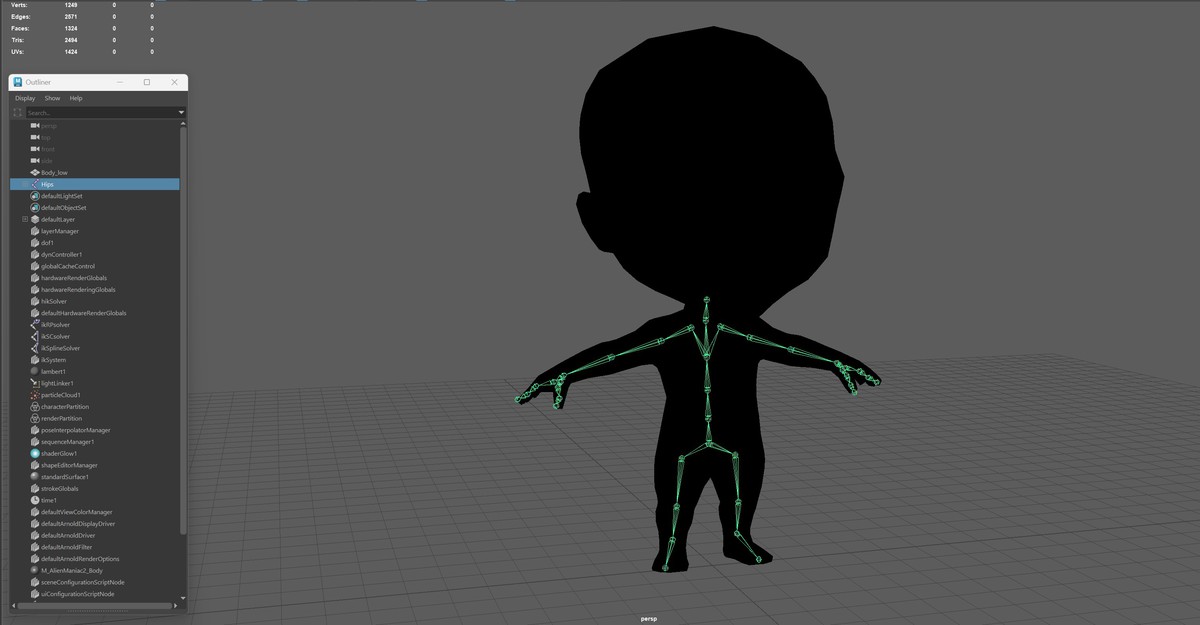Click the time1 clock icon
The height and width of the screenshot is (625, 1200).
[35, 500]
